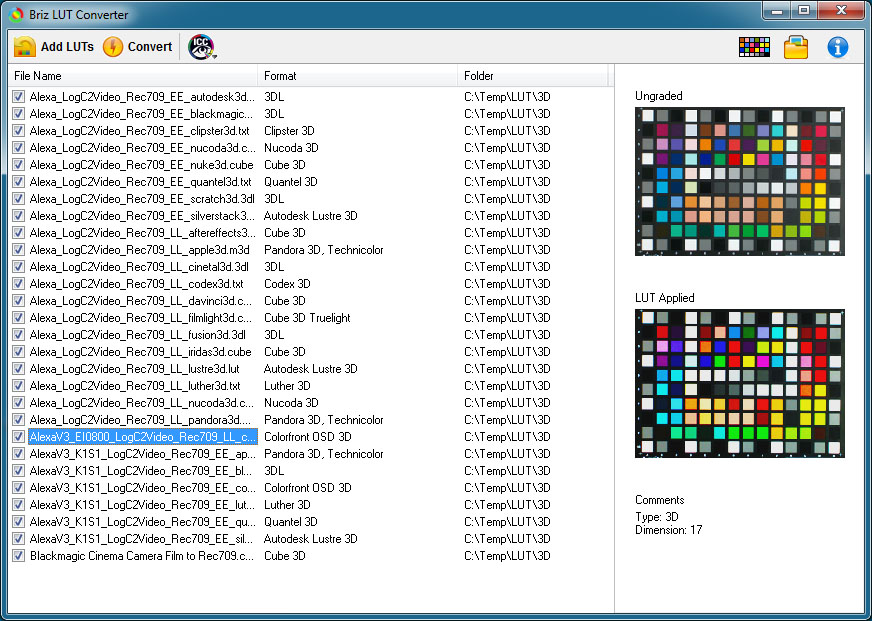Select Alexa_LogC2Video_Rec709_LL_cinetal3d.3dl file
This screenshot has height=621, width=872.
(x=139, y=267)
